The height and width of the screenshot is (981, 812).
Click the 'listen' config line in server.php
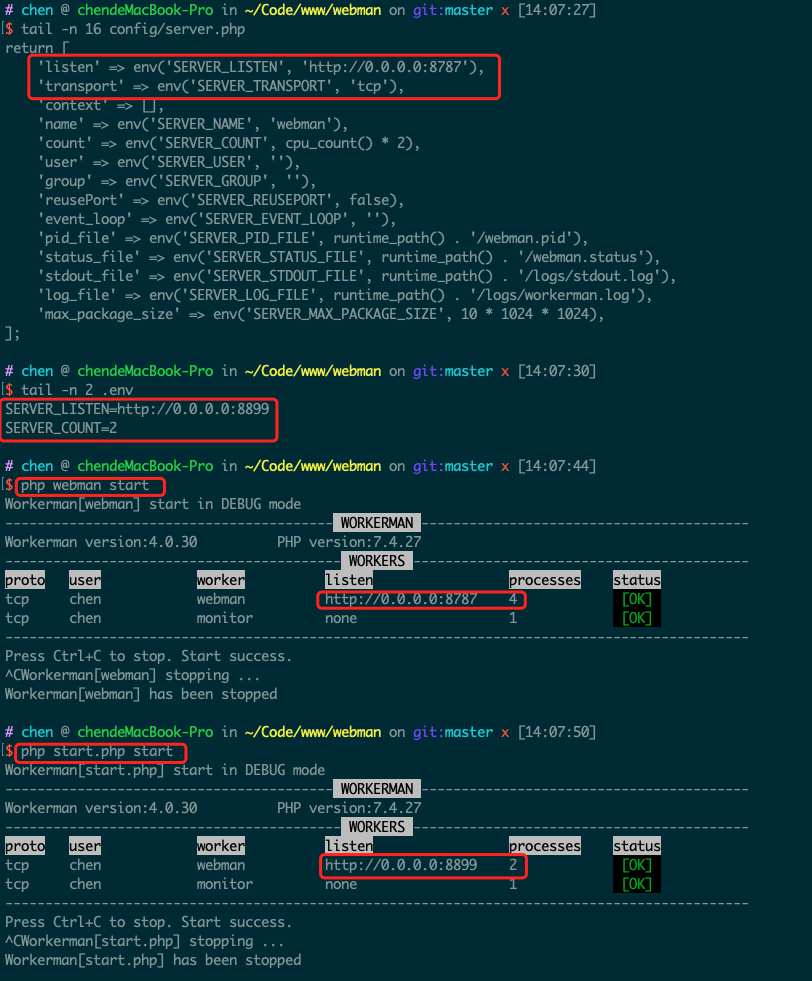(x=261, y=67)
